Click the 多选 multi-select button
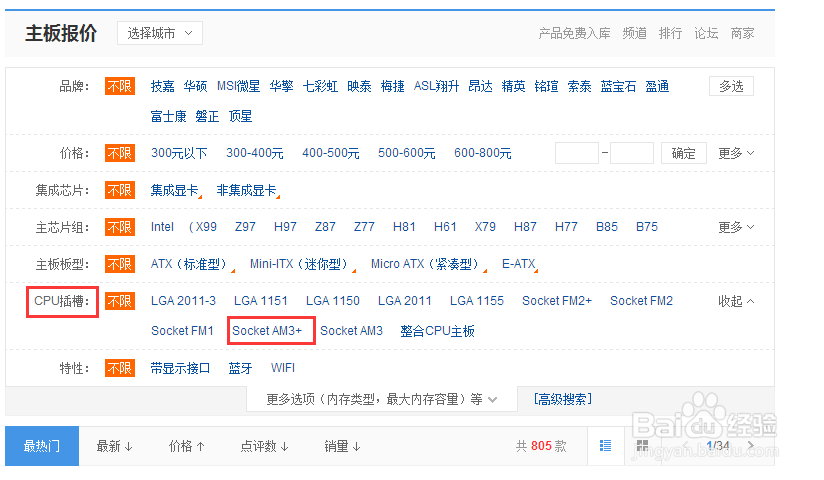The image size is (824, 480). tap(731, 86)
